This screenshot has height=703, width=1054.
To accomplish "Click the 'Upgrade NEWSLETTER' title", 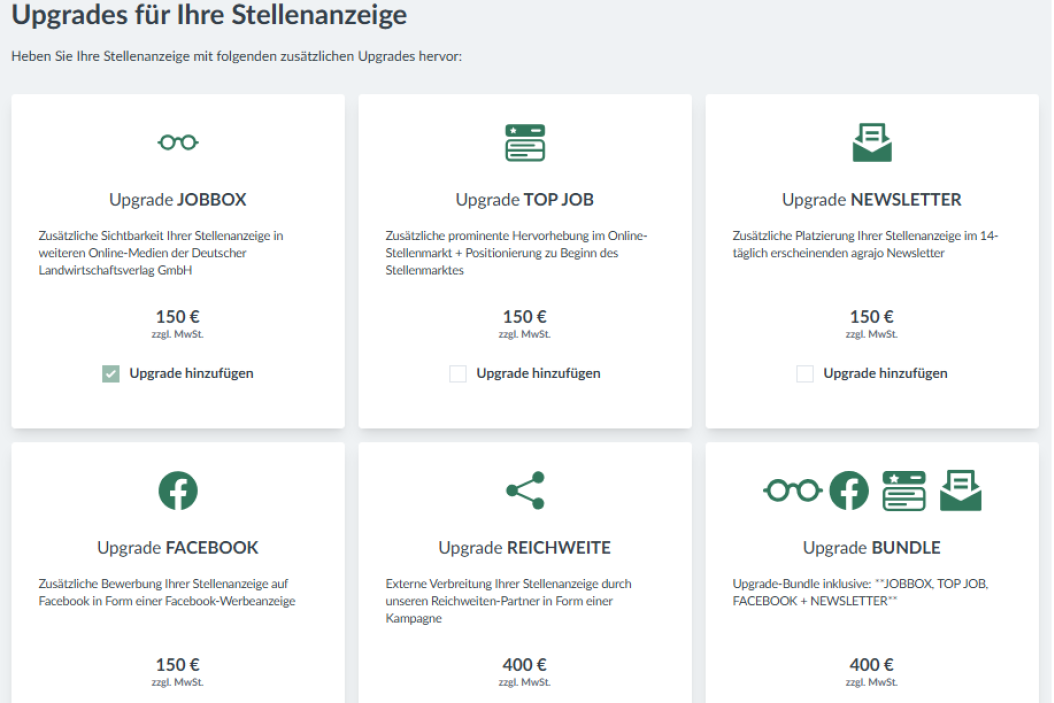I will 872,200.
